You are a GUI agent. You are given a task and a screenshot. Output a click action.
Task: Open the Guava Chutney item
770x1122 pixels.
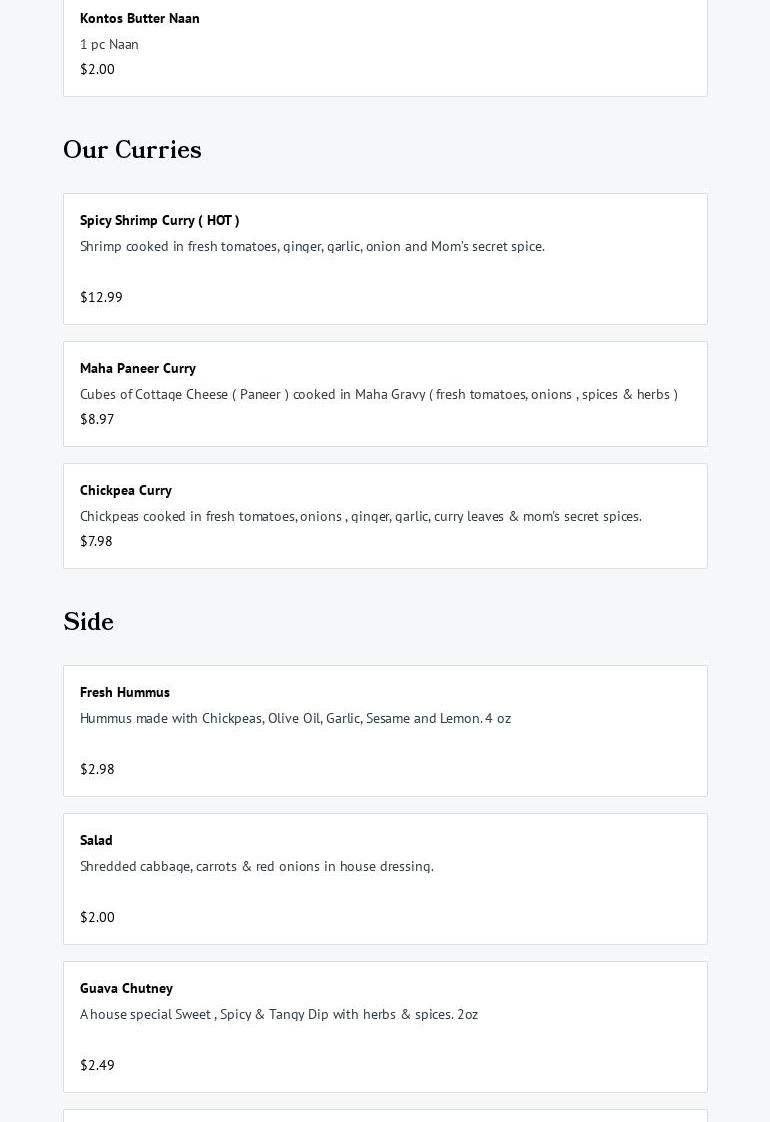tap(385, 1027)
